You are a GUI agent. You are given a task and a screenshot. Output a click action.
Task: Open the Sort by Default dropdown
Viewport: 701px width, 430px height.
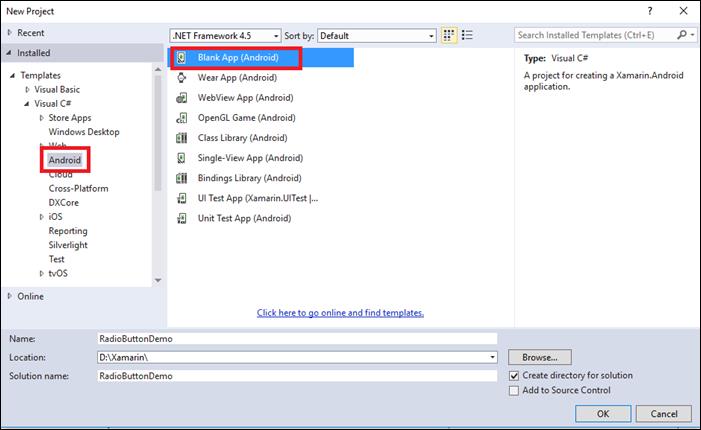377,36
